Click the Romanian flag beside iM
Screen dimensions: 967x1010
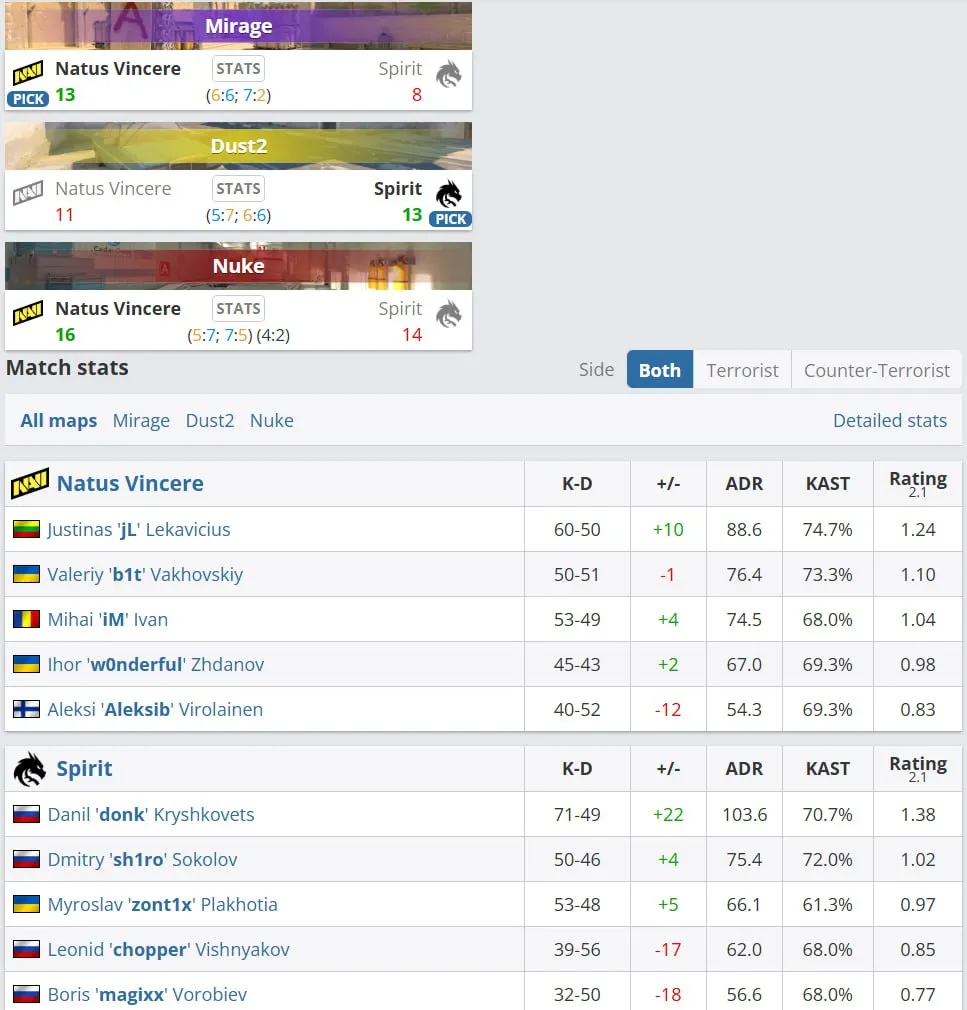click(x=26, y=620)
